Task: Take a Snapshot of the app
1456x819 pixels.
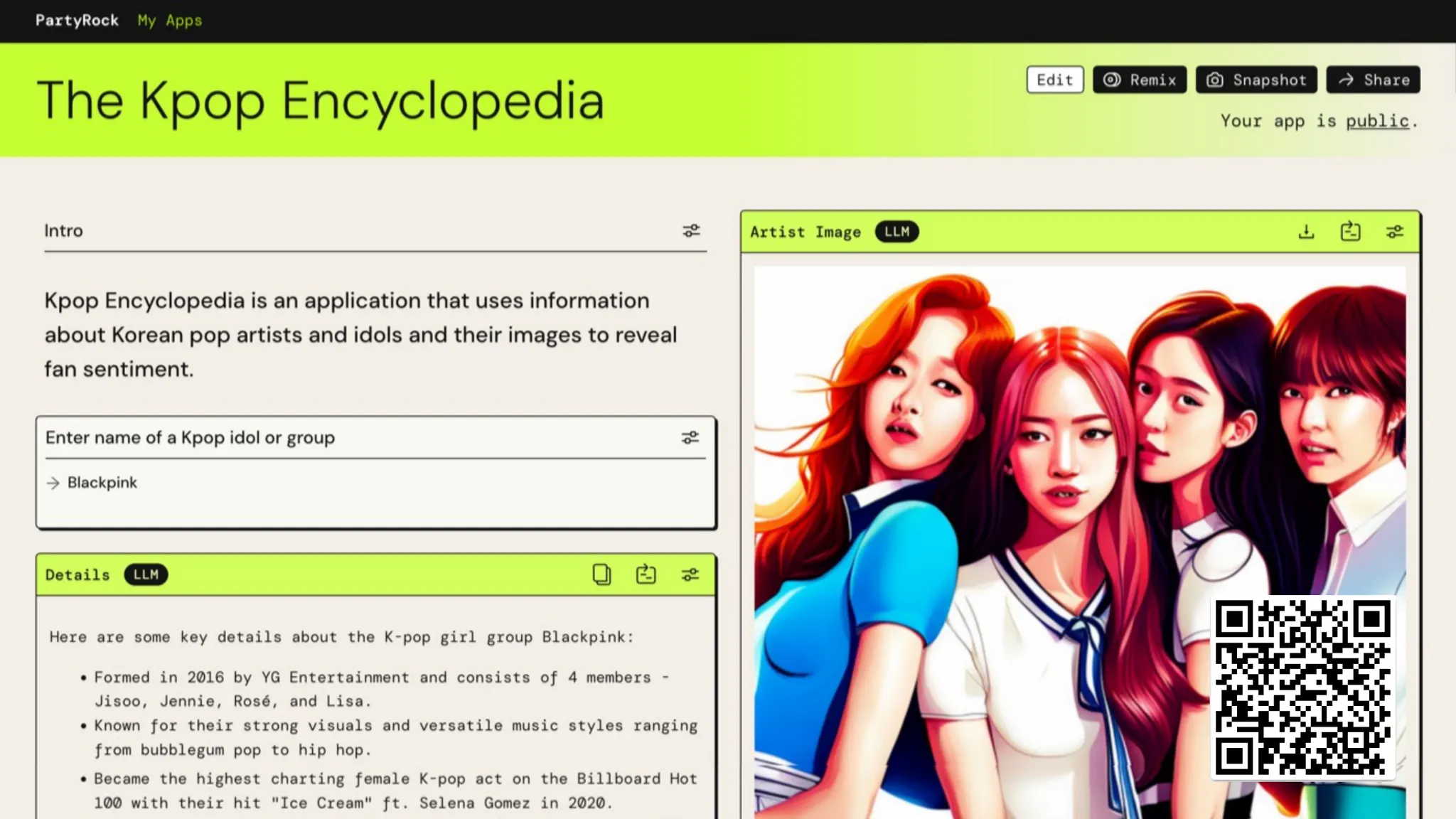Action: pyautogui.click(x=1256, y=80)
